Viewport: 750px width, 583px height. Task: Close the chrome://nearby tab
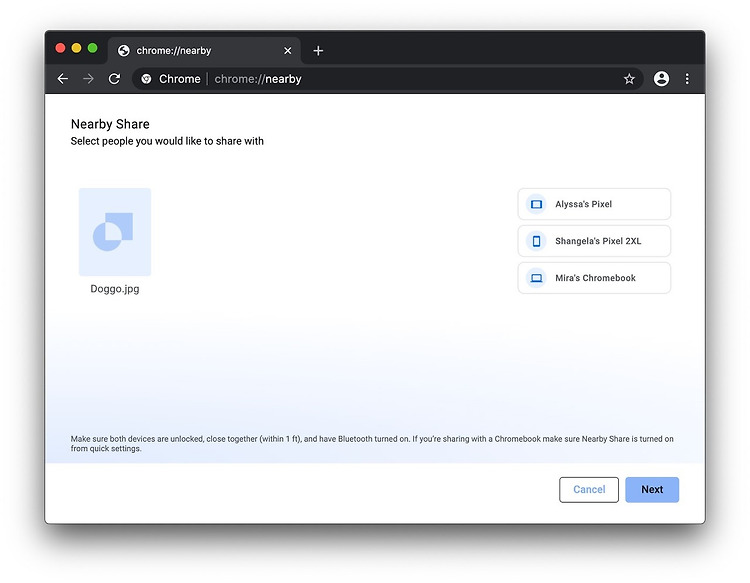pos(287,51)
